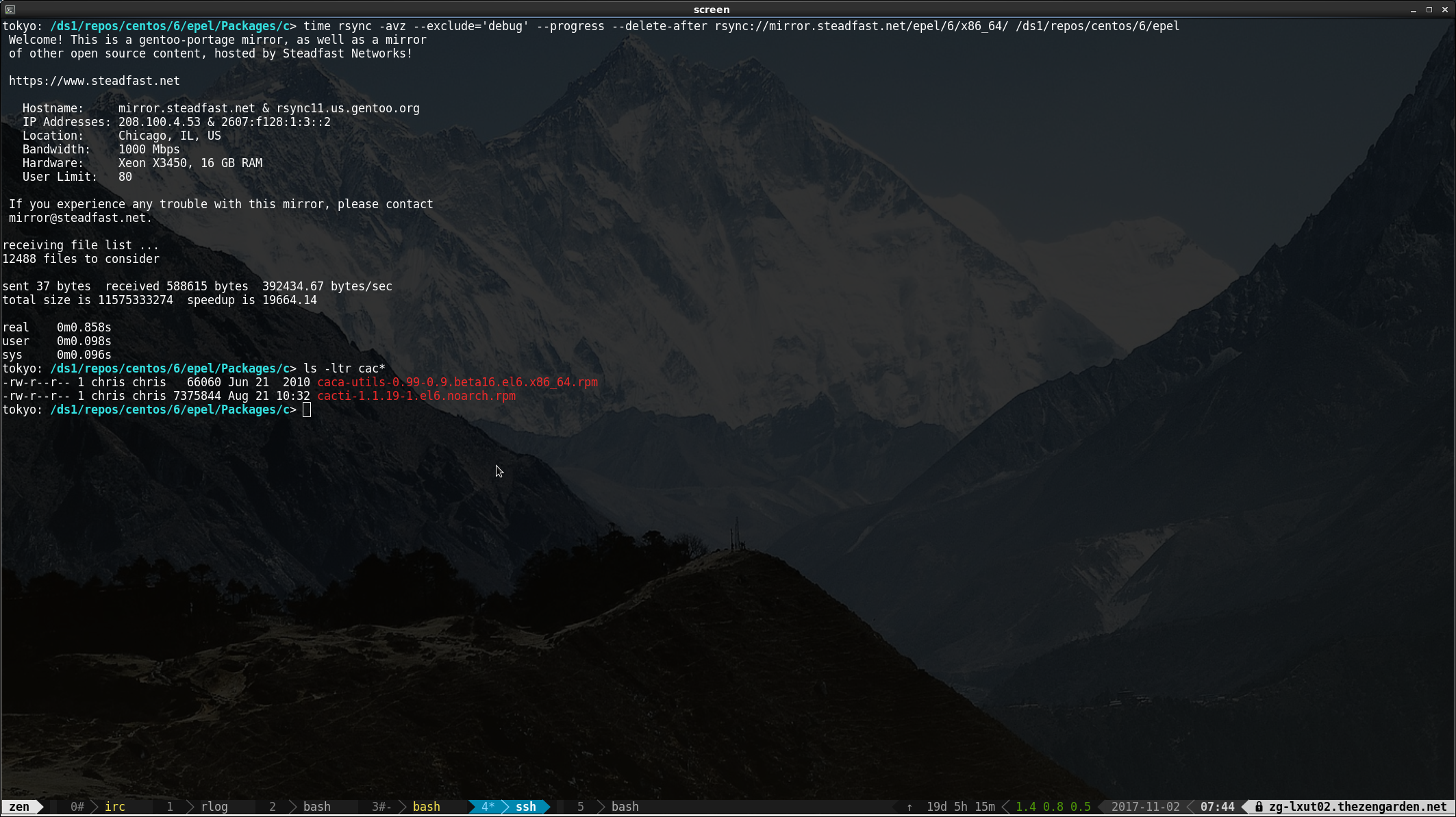Close the screen terminal window
Viewport: 1456px width, 817px height.
tap(1445, 10)
